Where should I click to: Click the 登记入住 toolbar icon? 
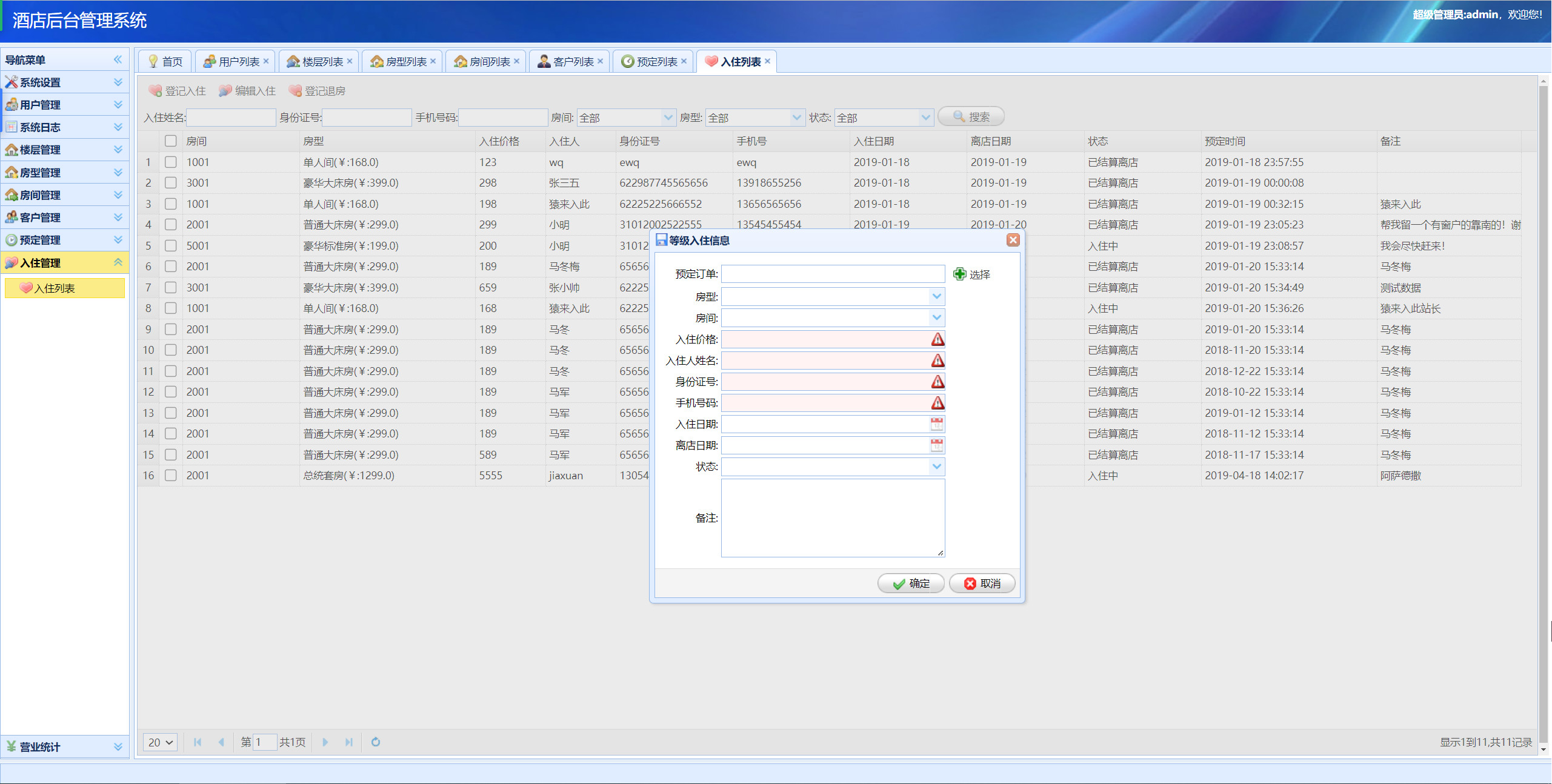(155, 90)
